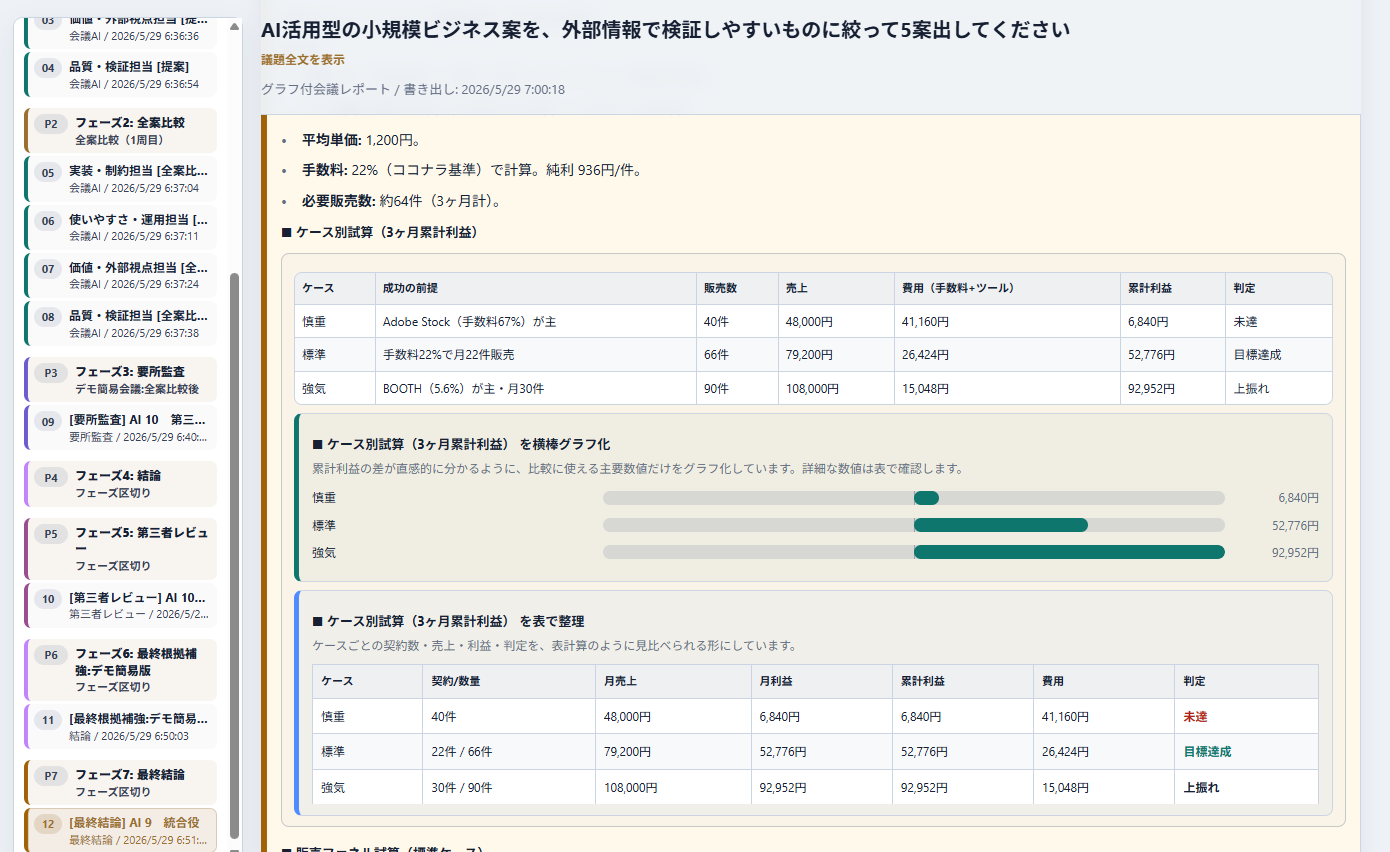Image resolution: width=1390 pixels, height=852 pixels.
Task: Click the 標準 bar in the chart
Action: click(1001, 525)
